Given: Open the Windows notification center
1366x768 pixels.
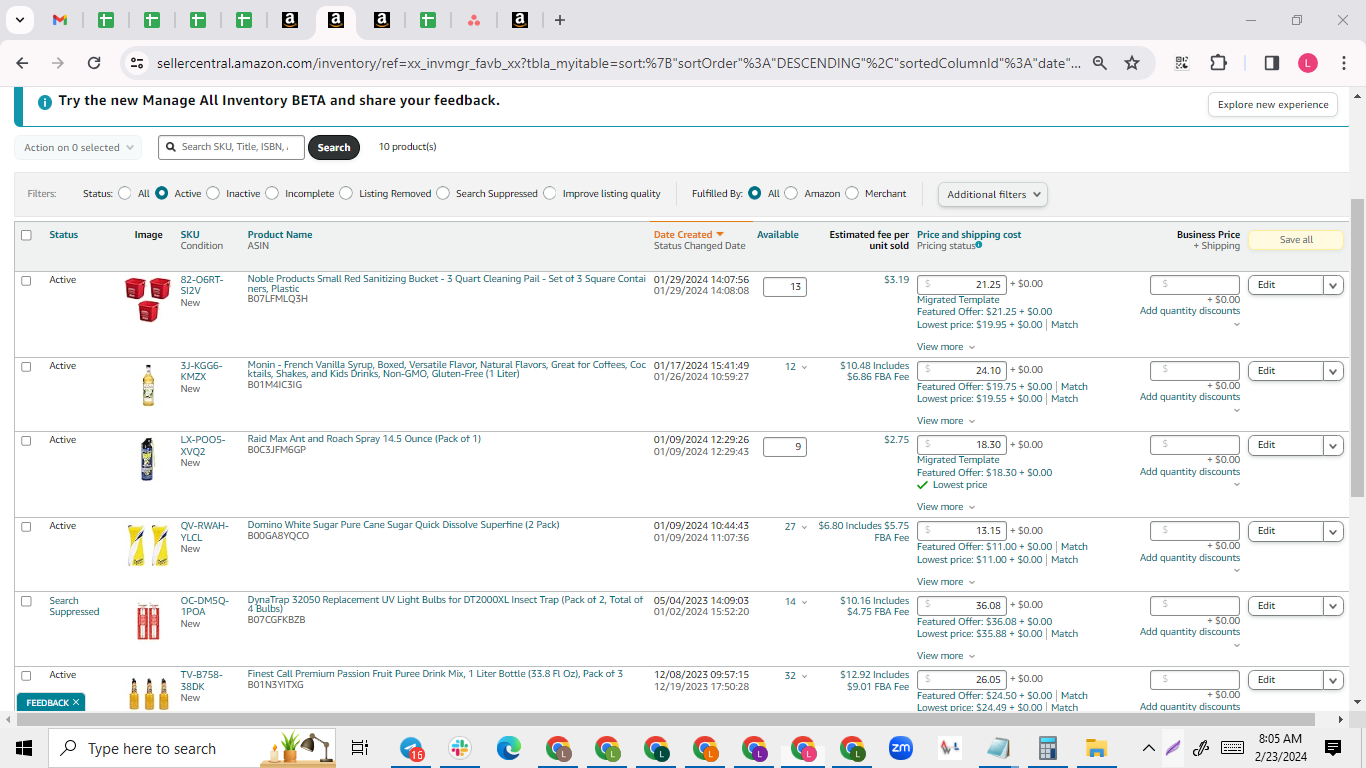Looking at the screenshot, I should 1333,748.
